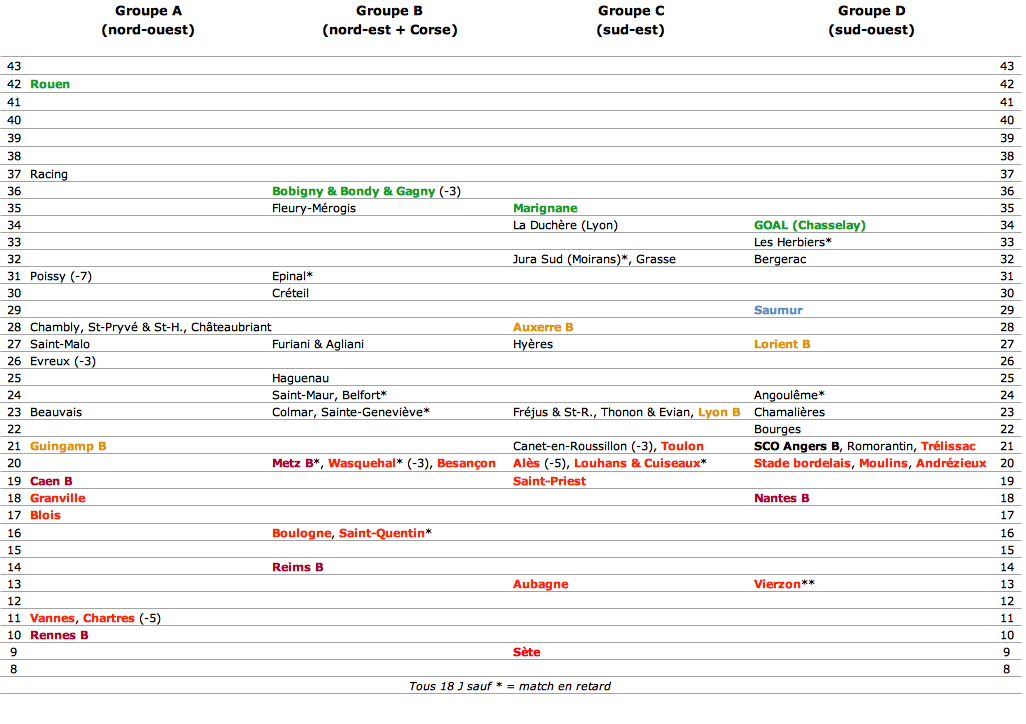Screen dimensions: 1026x724
Task: Select the Racing entry at 37 points
Action: [48, 174]
